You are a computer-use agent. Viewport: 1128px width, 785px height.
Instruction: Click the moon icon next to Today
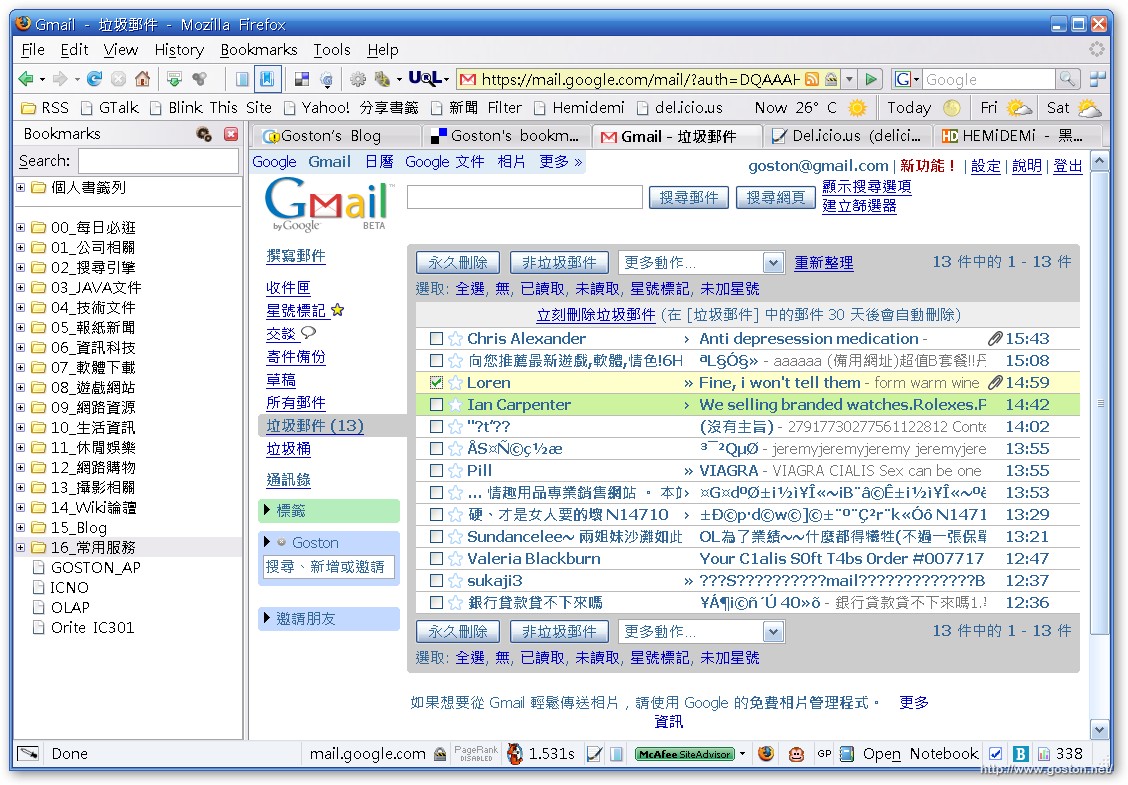[x=952, y=108]
